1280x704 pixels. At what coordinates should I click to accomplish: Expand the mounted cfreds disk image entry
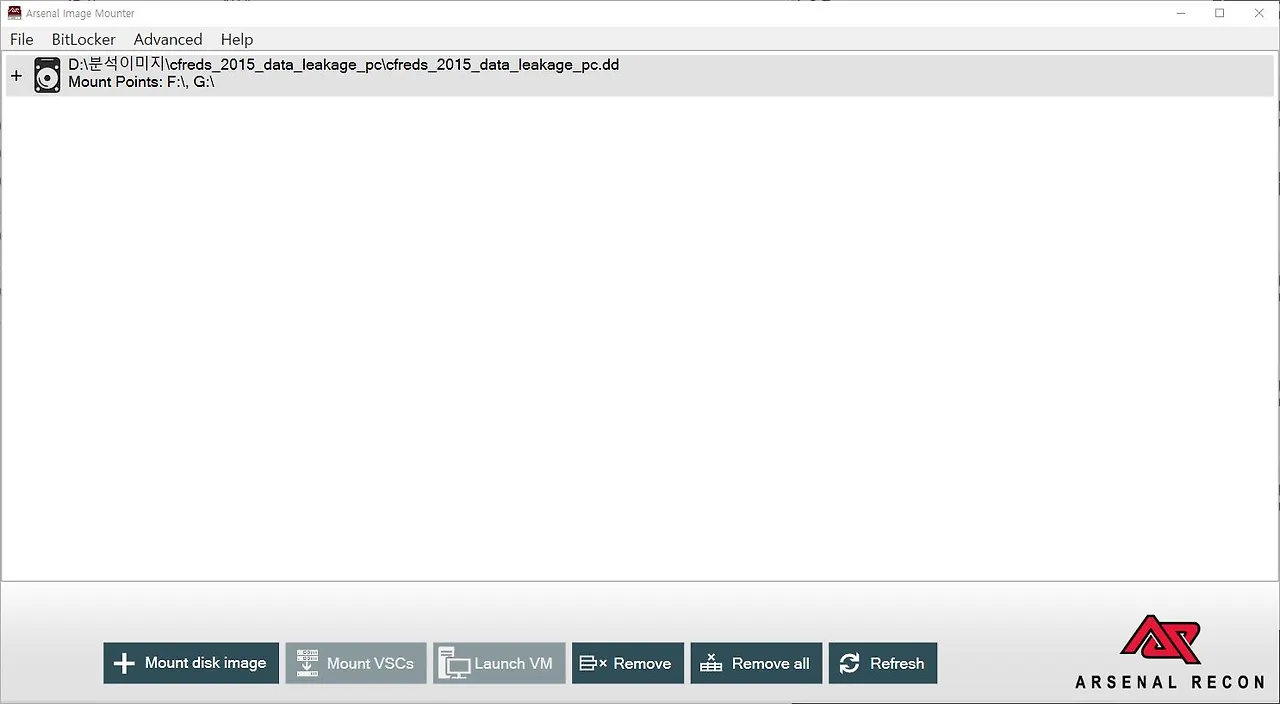point(16,75)
